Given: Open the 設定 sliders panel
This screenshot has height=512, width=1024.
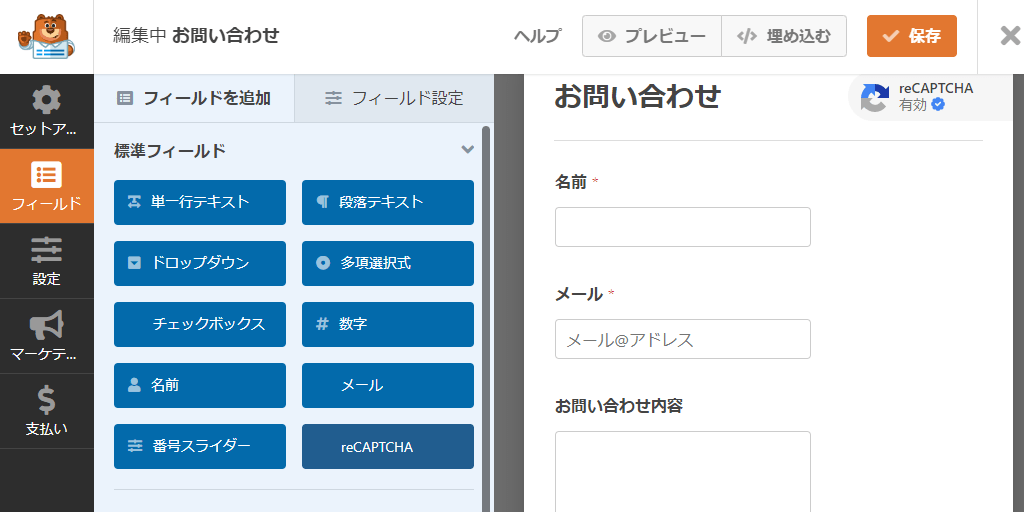Looking at the screenshot, I should coord(46,261).
